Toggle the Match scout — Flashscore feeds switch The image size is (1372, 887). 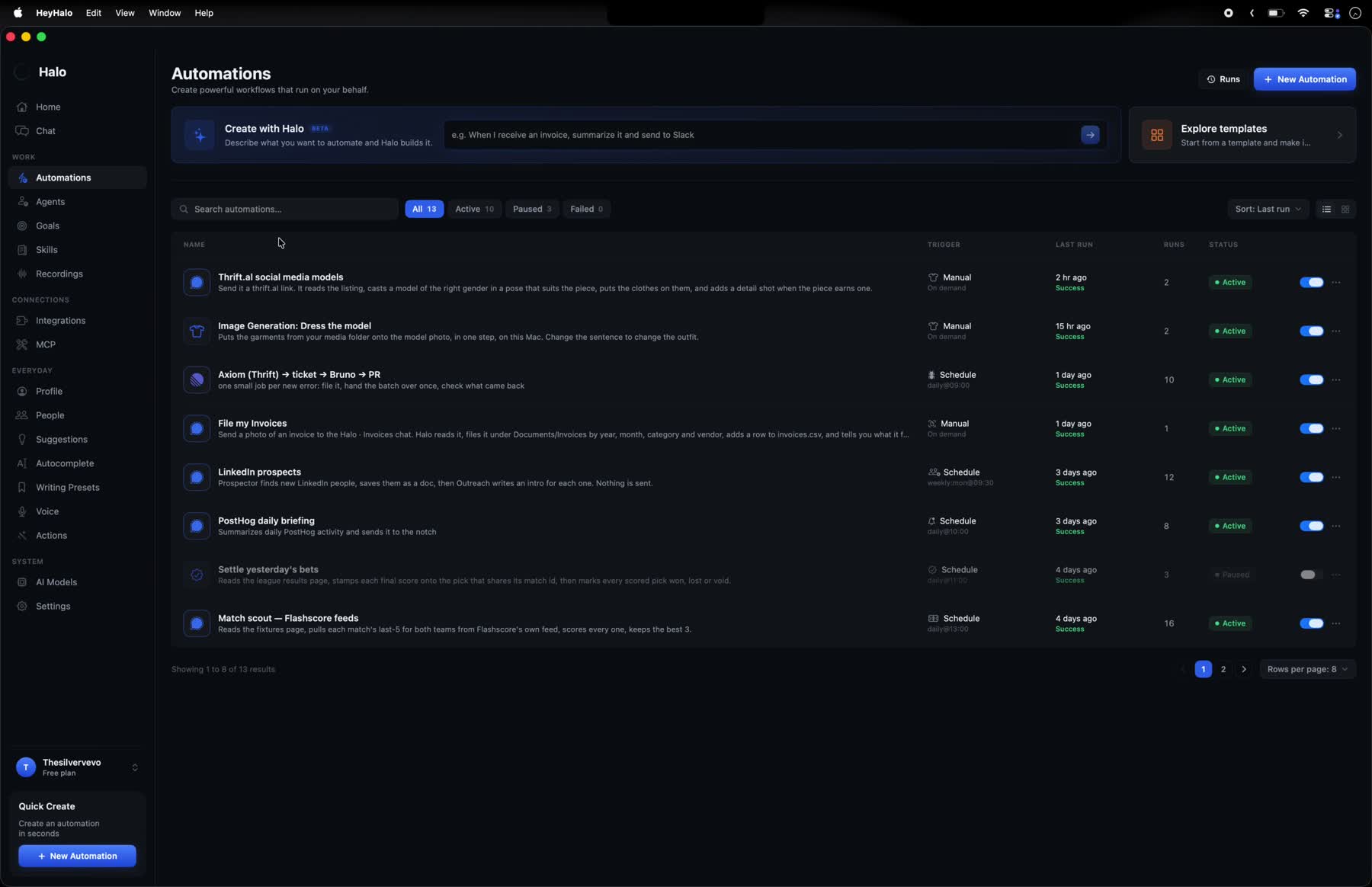click(1311, 624)
